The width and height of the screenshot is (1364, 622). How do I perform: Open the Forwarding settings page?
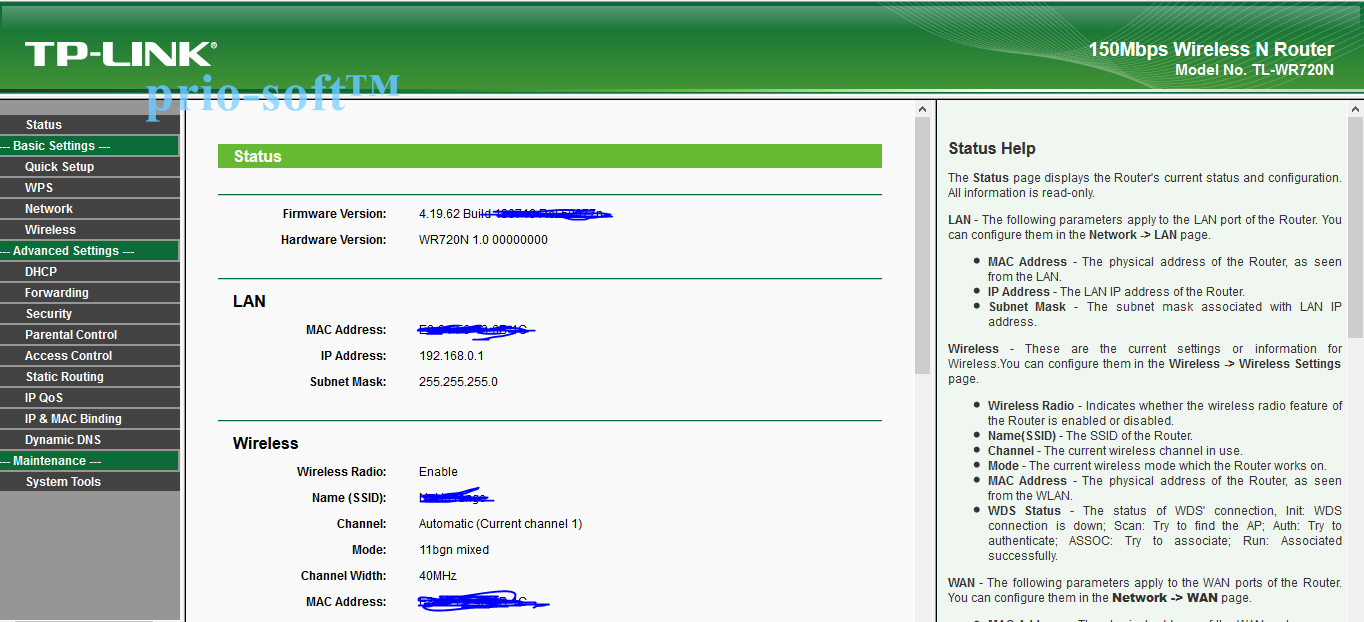[55, 292]
